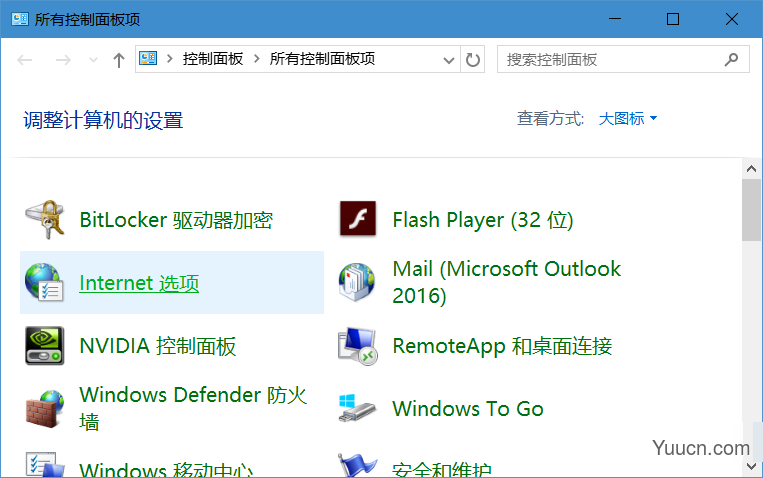Screen dimensions: 763x478
Task: Open Windows Defender 防火墙 link
Action: [193, 408]
